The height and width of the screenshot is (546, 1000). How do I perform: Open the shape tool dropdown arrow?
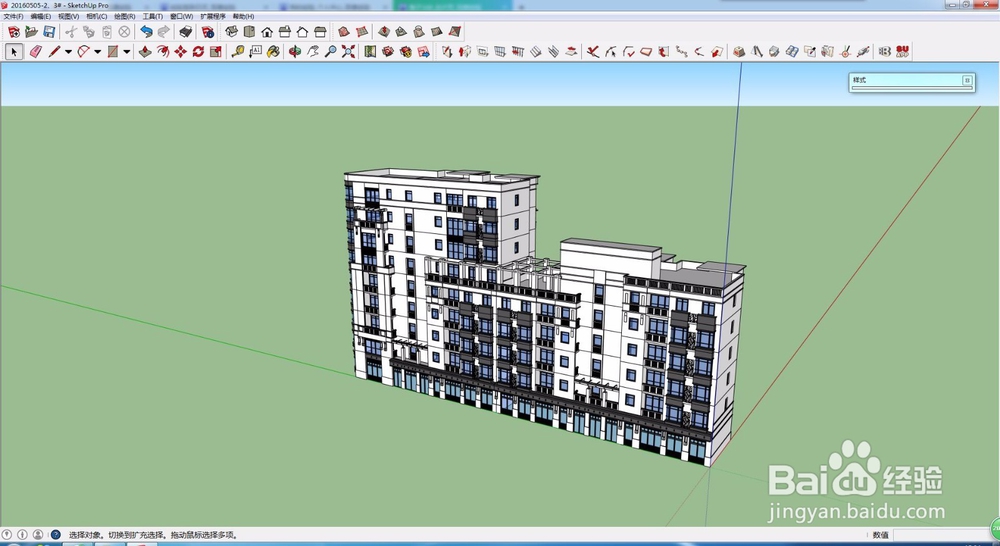pyautogui.click(x=127, y=52)
